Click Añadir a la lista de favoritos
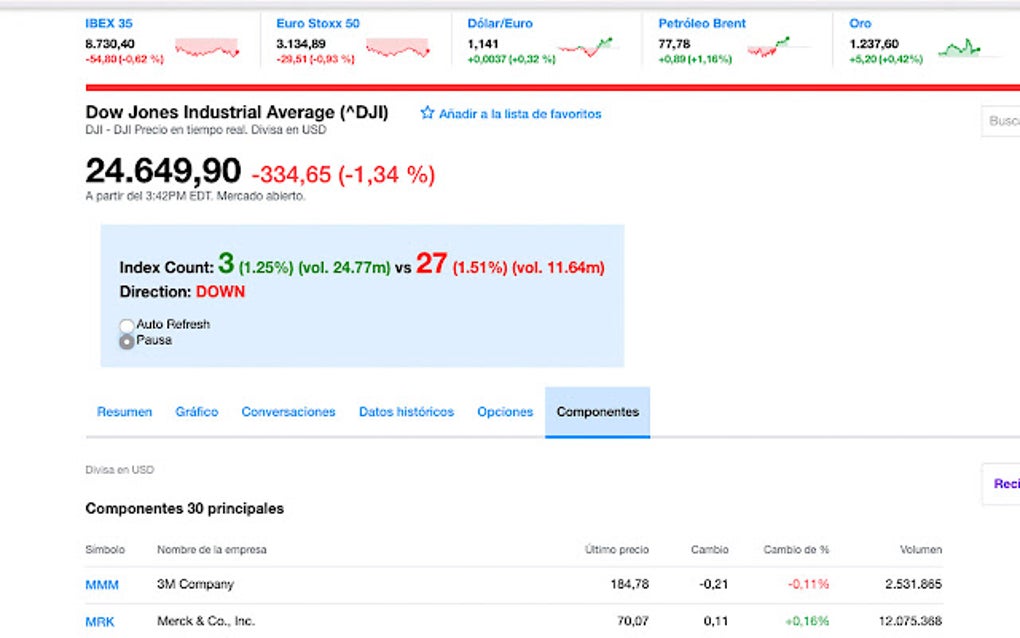The height and width of the screenshot is (638, 1020). (x=520, y=113)
